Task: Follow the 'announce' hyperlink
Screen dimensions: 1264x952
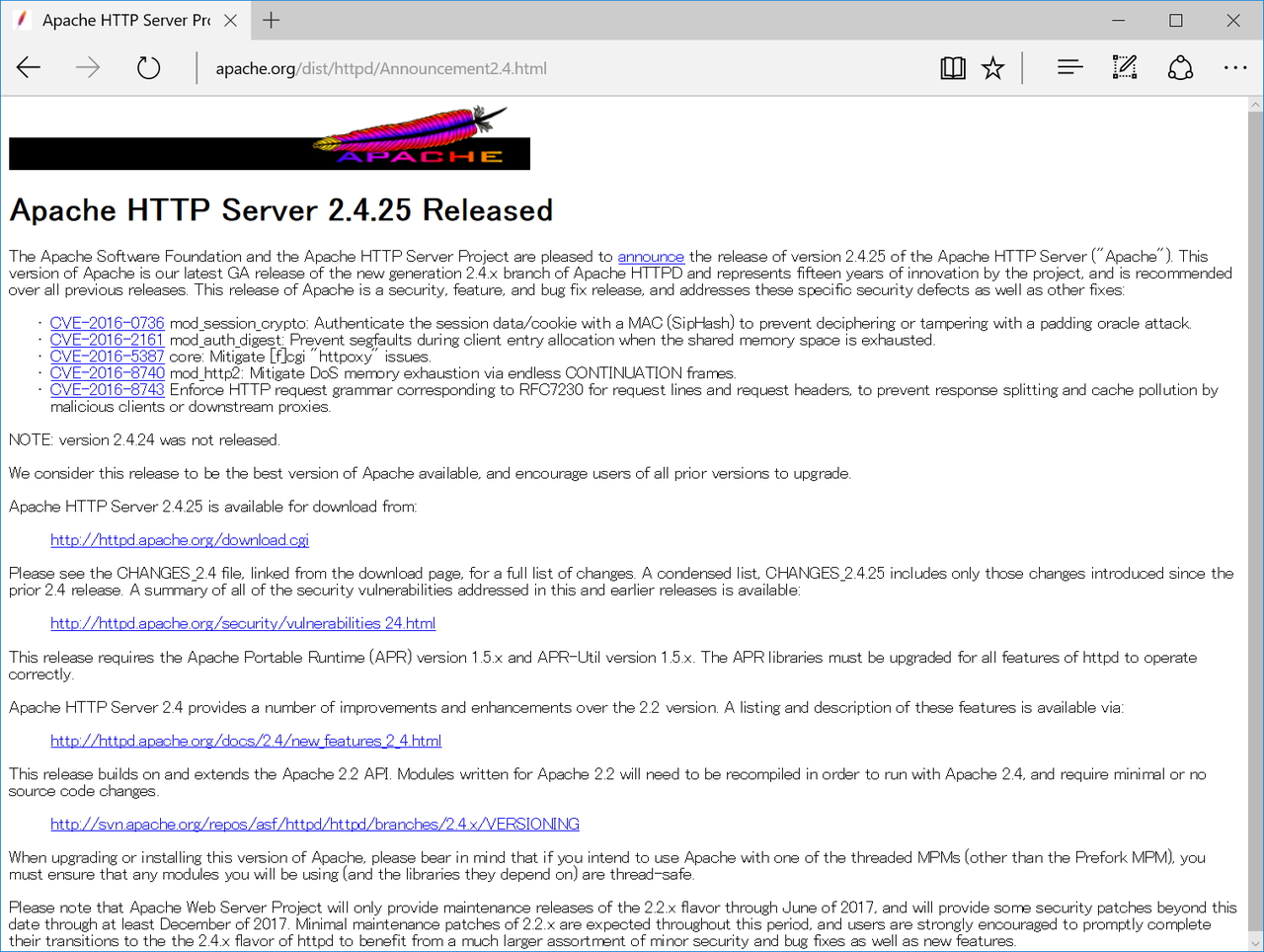Action: tap(651, 257)
